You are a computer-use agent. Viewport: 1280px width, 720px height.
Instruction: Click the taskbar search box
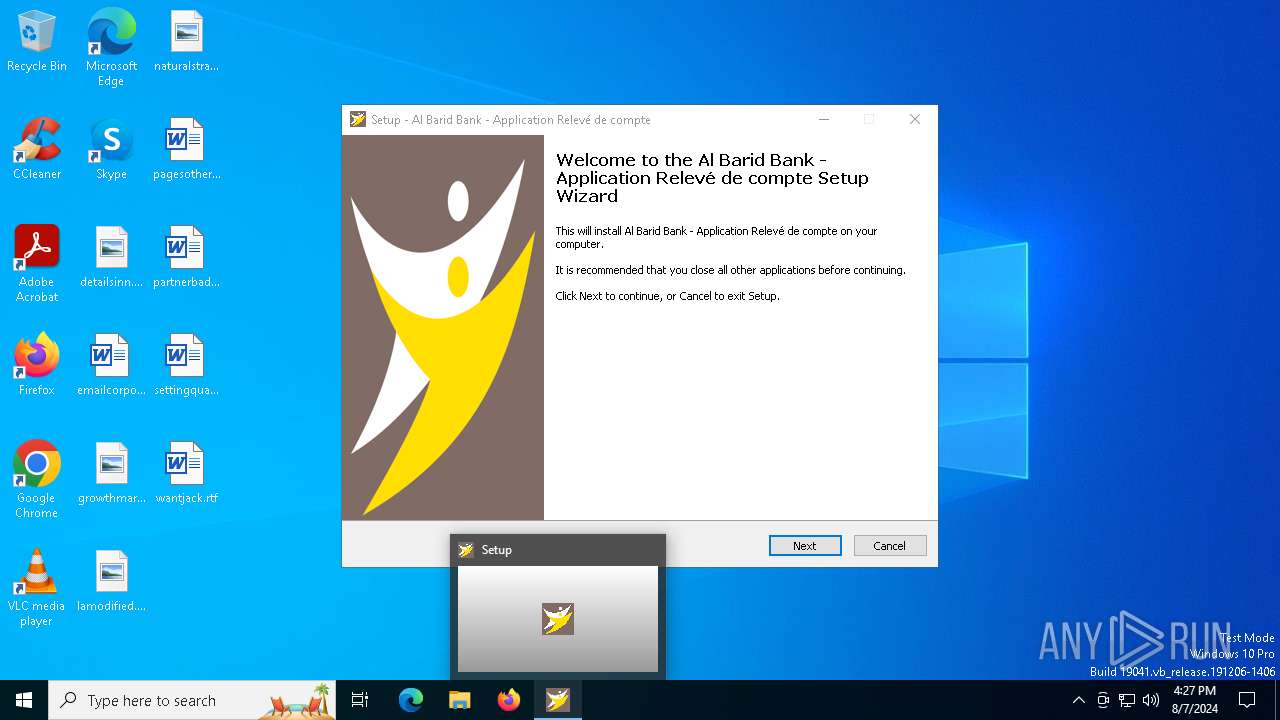click(x=192, y=700)
